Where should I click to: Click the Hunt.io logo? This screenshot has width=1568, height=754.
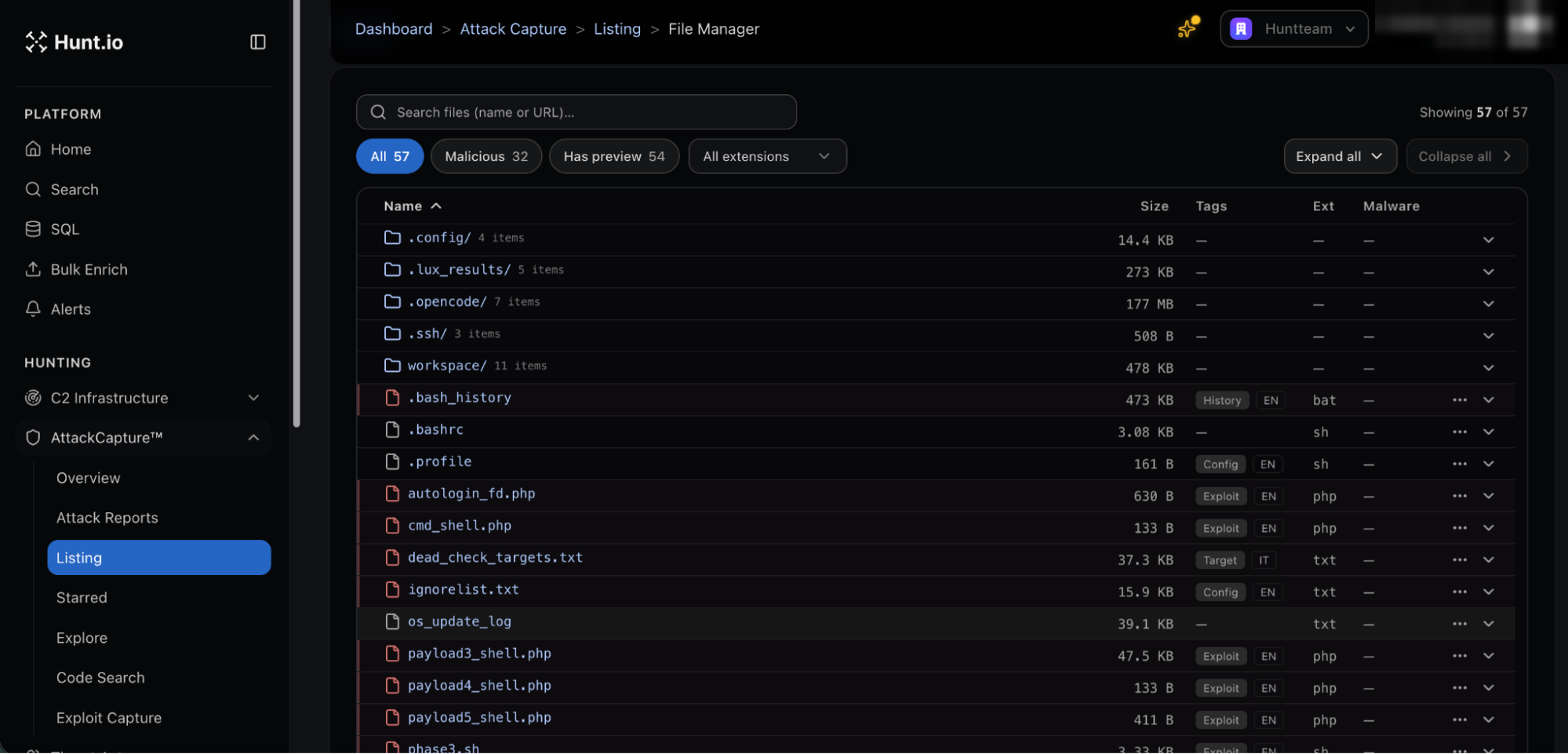click(x=75, y=42)
